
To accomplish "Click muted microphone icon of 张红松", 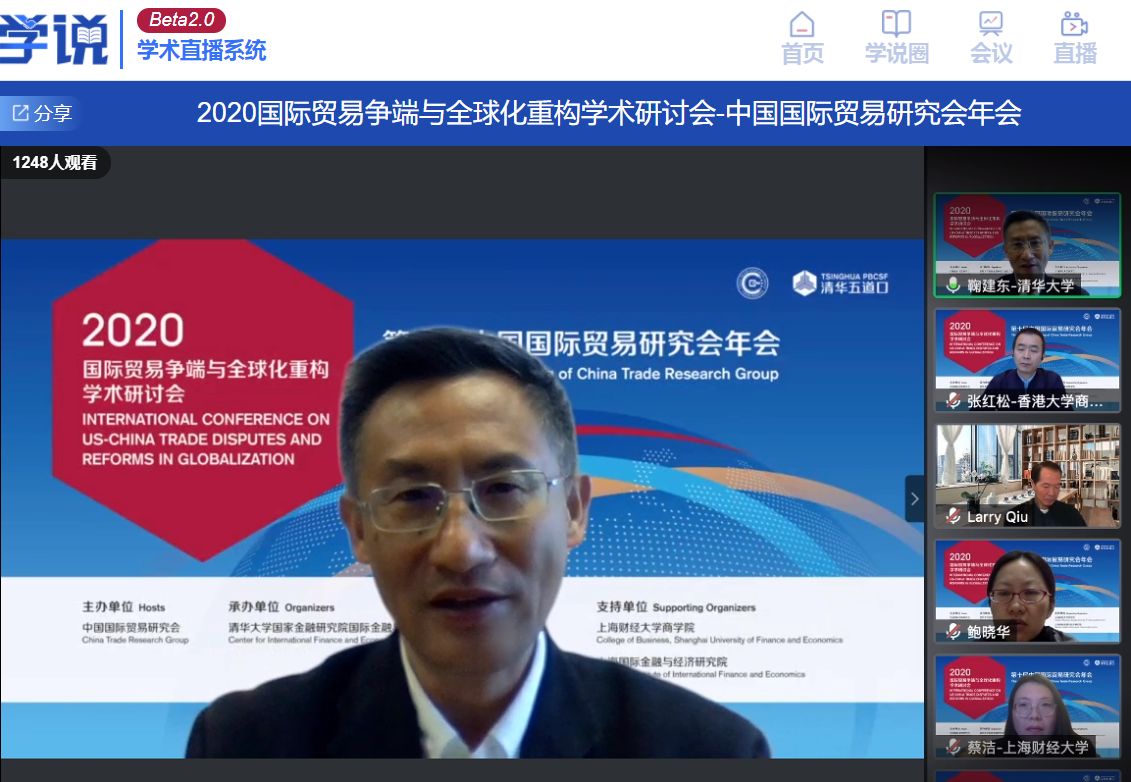I will pyautogui.click(x=953, y=401).
